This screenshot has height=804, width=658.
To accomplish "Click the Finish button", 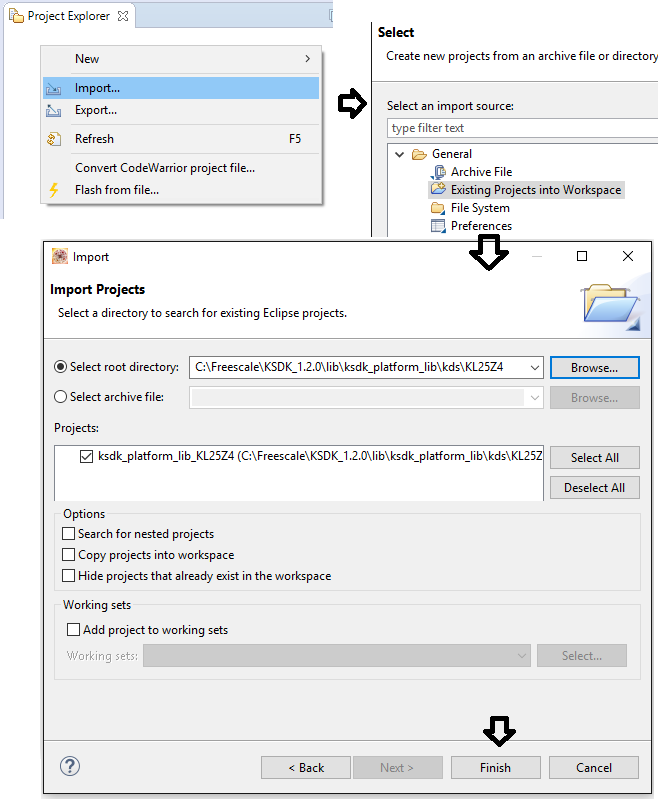I will [495, 768].
